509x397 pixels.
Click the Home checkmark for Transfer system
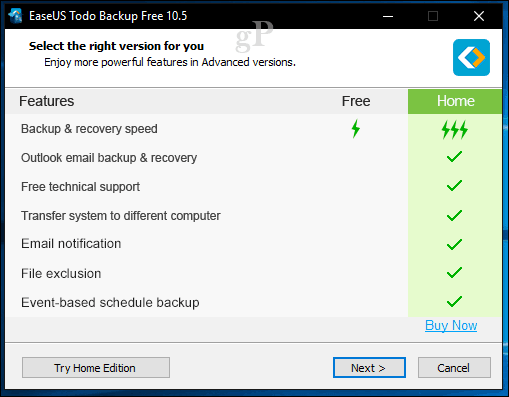tap(454, 215)
